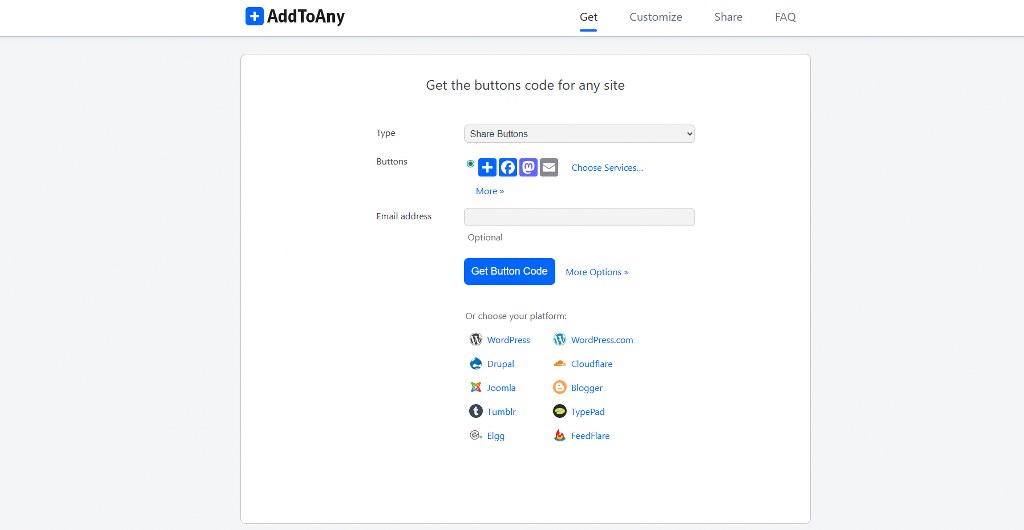Image resolution: width=1024 pixels, height=530 pixels.
Task: Open the FeedFlare text link
Action: (x=590, y=436)
